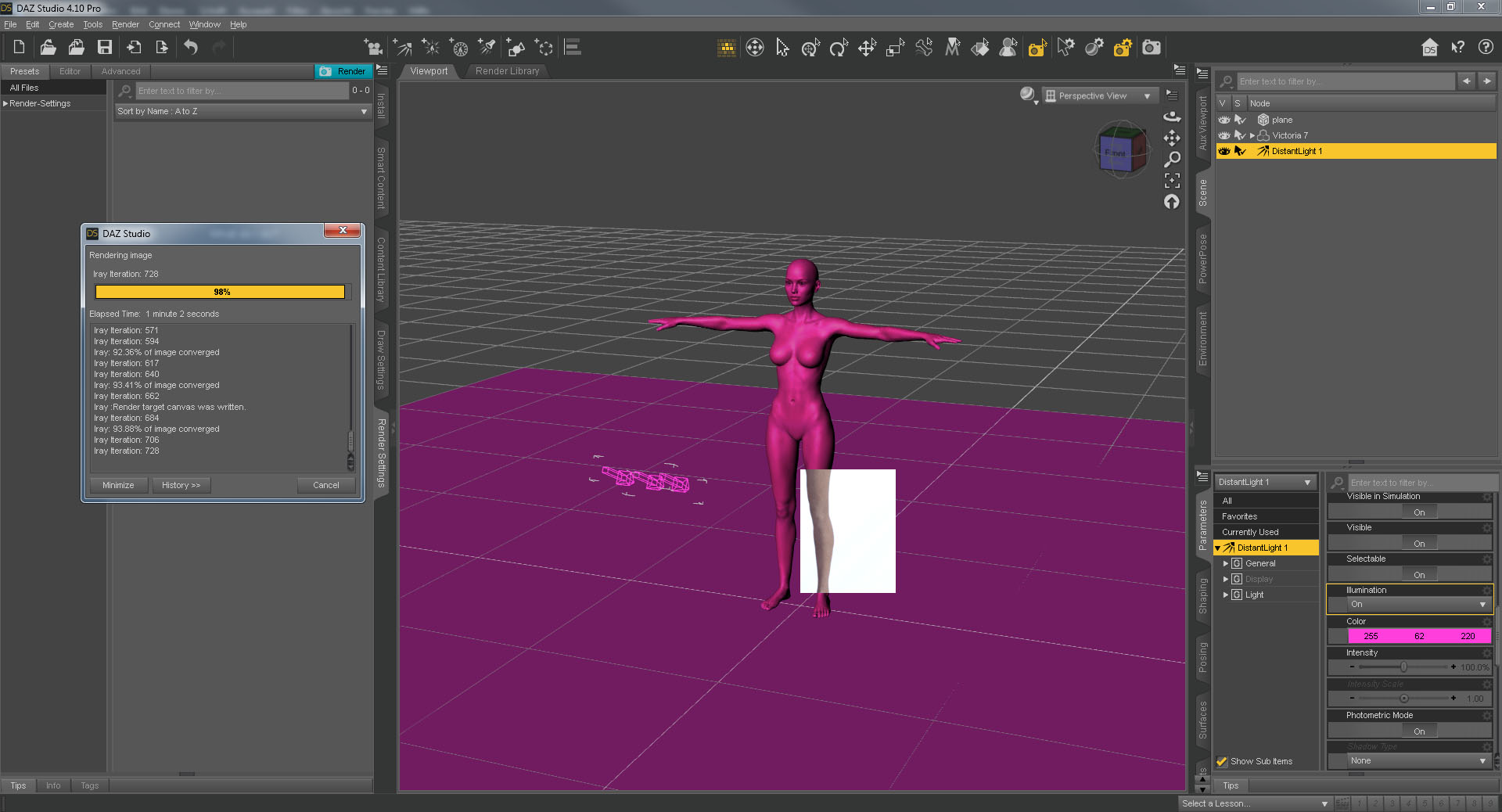Select the Translate move tool
This screenshot has height=812, width=1502.
pyautogui.click(x=867, y=48)
